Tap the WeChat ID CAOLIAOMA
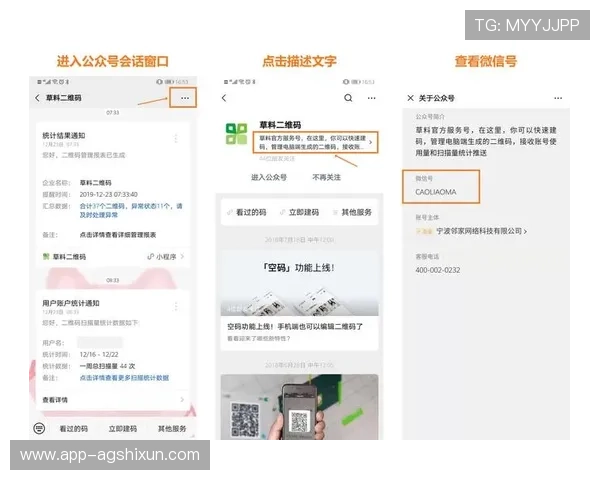The height and width of the screenshot is (480, 600). click(436, 192)
